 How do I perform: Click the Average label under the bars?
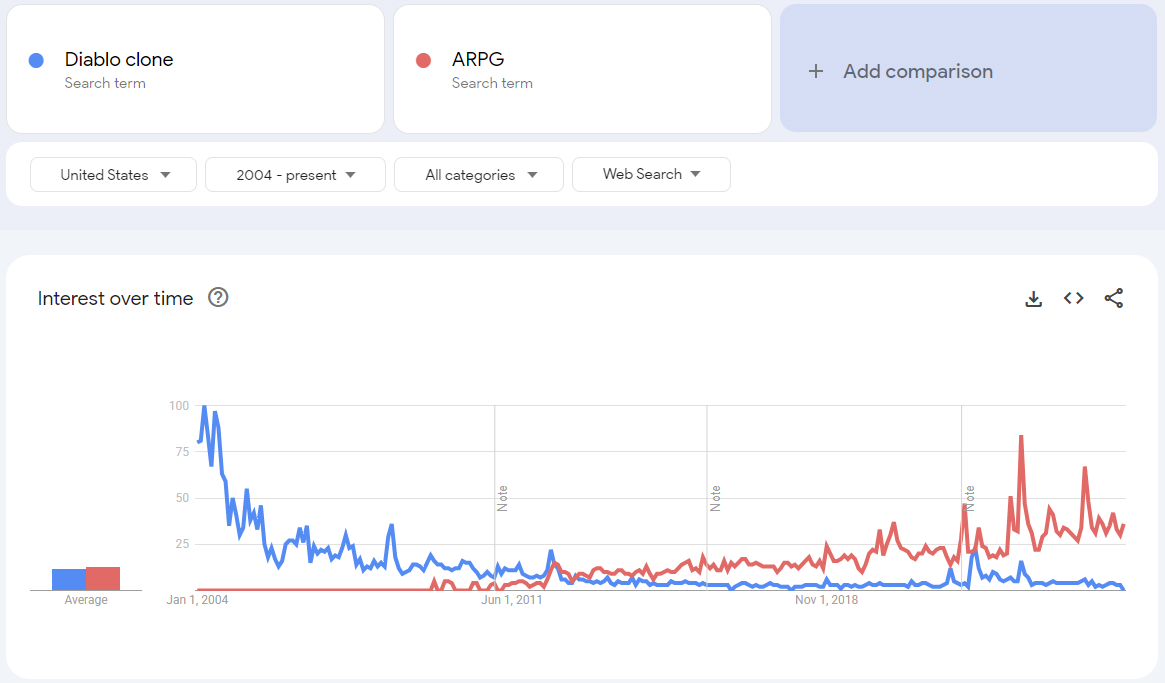[x=86, y=600]
